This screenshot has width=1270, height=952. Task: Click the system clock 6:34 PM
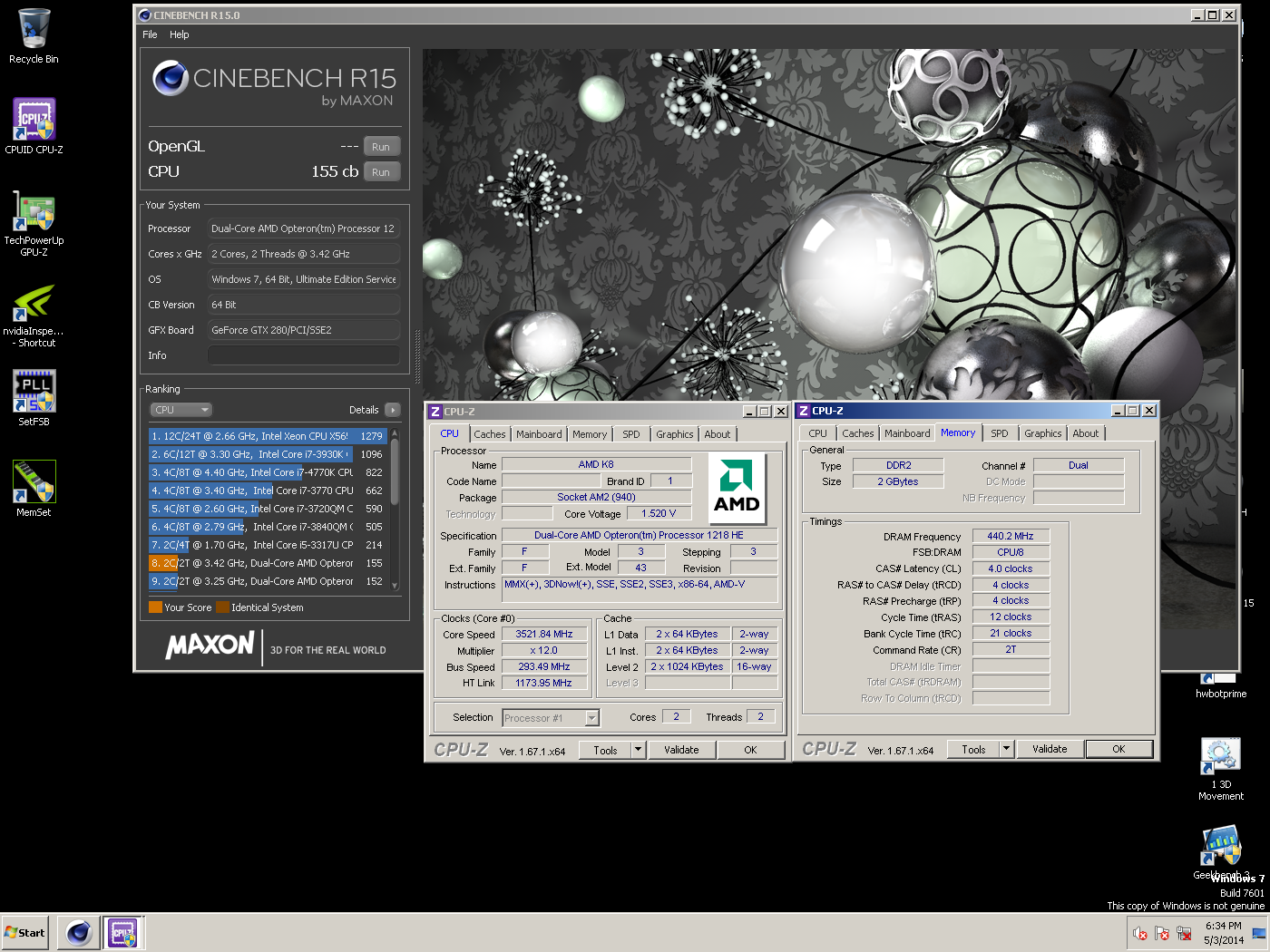pyautogui.click(x=1223, y=926)
